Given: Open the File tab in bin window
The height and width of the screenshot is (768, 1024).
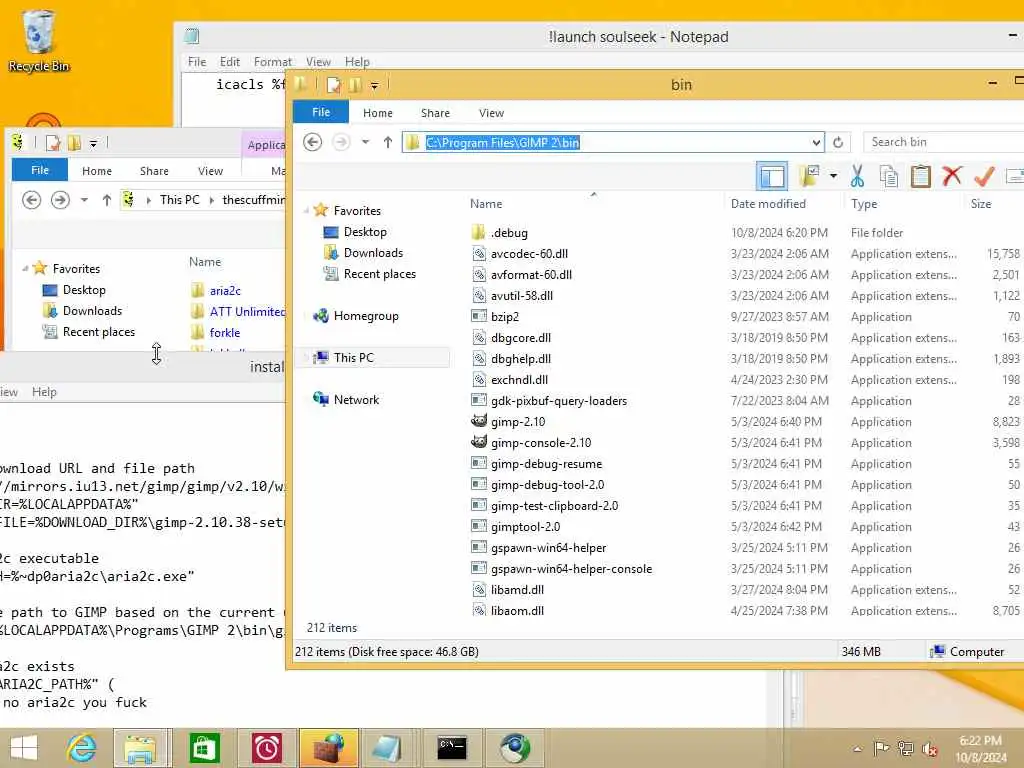Looking at the screenshot, I should pyautogui.click(x=321, y=112).
